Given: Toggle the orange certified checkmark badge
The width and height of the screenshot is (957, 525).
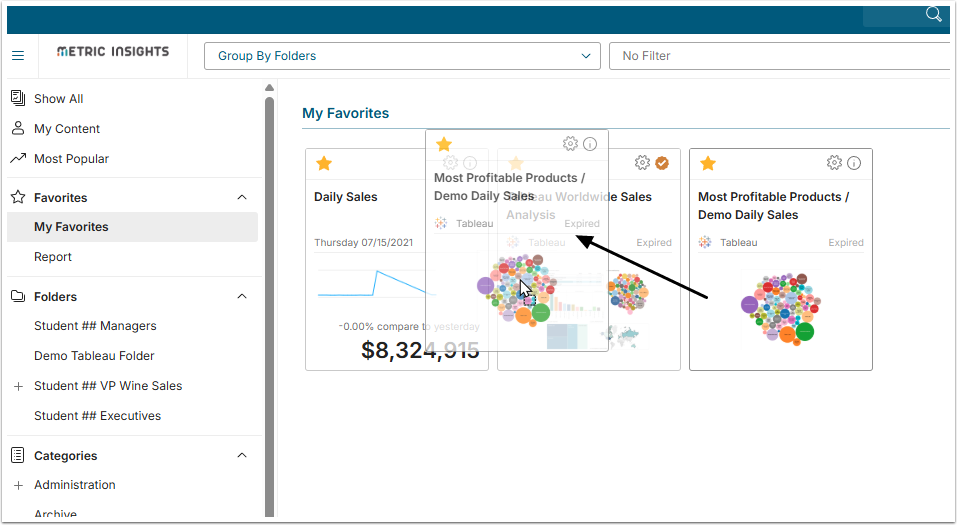Looking at the screenshot, I should (x=662, y=163).
